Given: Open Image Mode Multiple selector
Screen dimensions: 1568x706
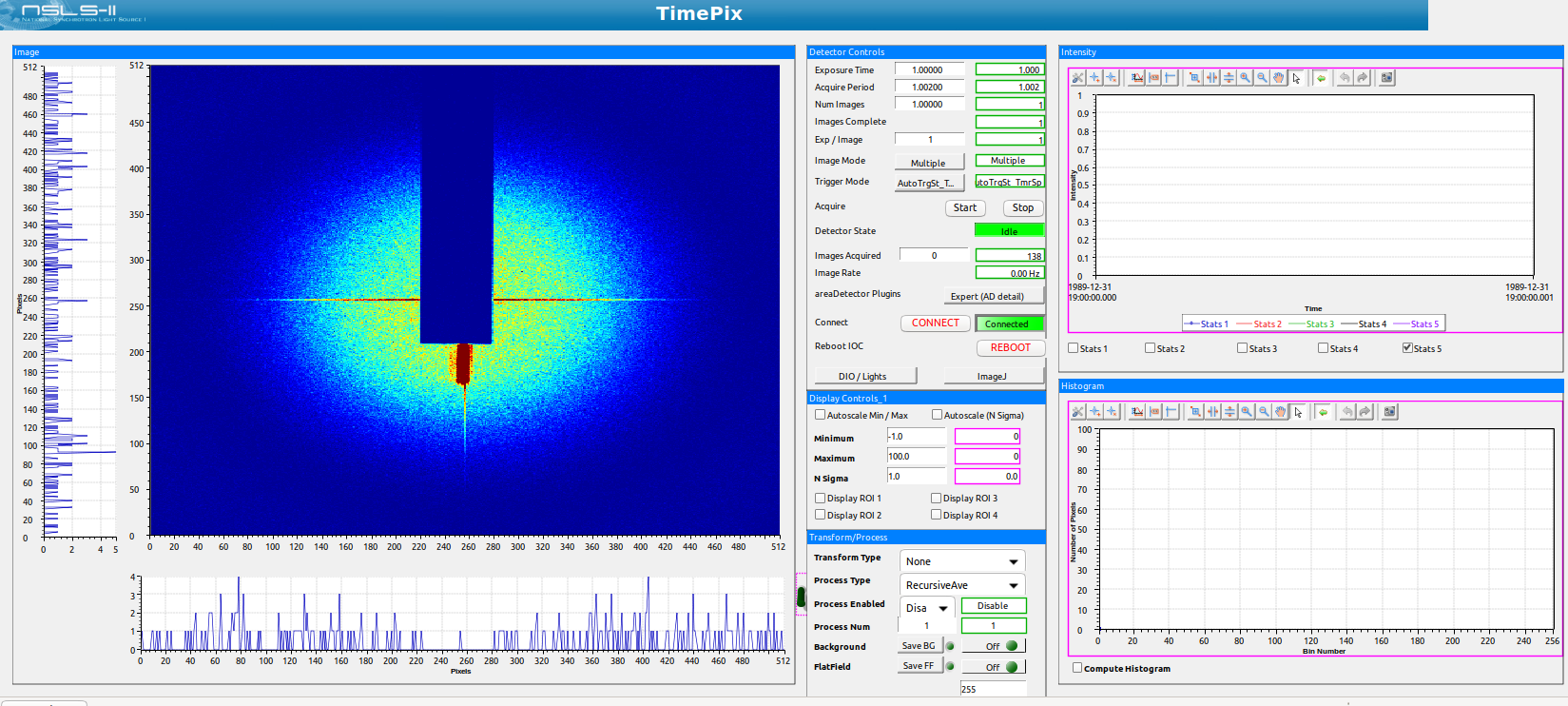Looking at the screenshot, I should coord(929,163).
